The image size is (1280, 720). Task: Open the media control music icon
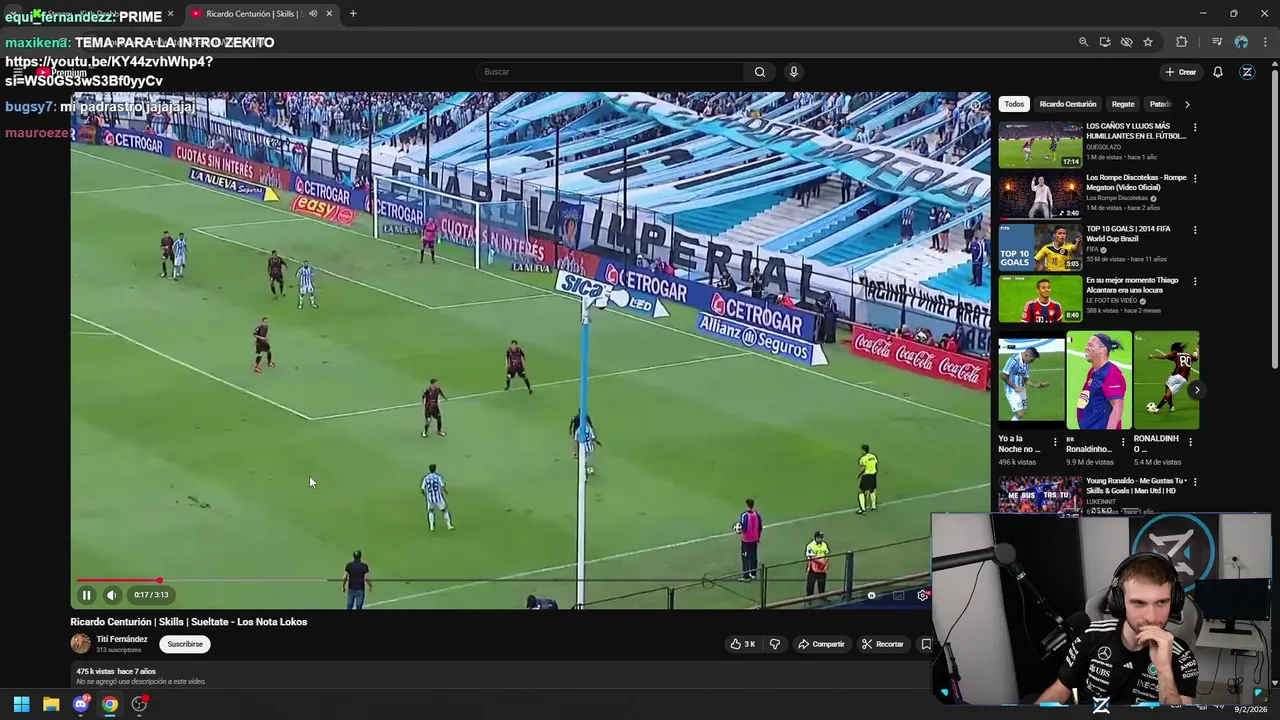pos(1217,42)
